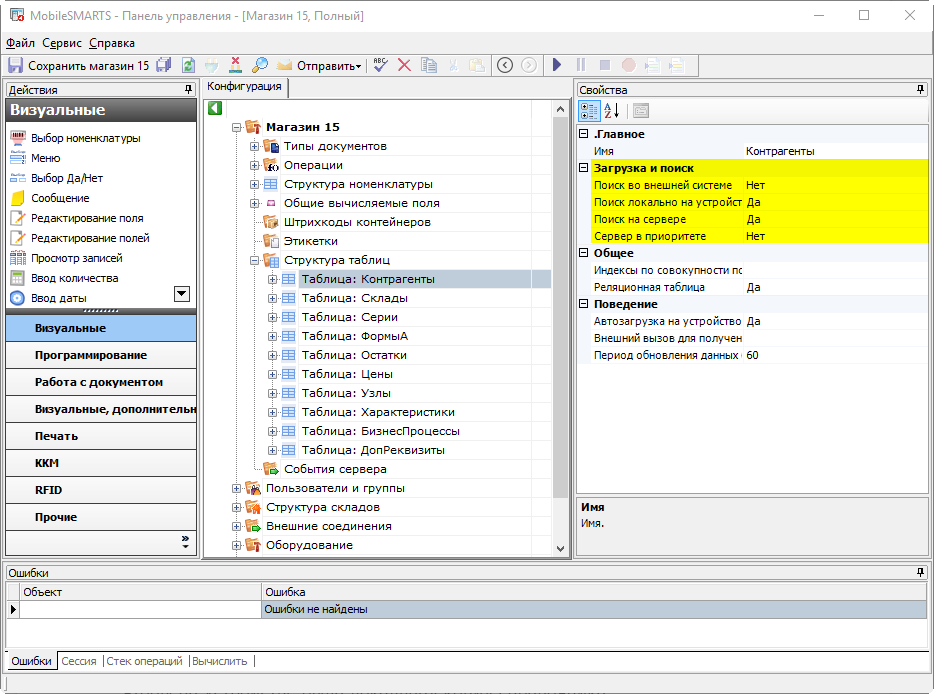Open the RFID actions group
Image resolution: width=934 pixels, height=694 pixels.
tap(101, 490)
